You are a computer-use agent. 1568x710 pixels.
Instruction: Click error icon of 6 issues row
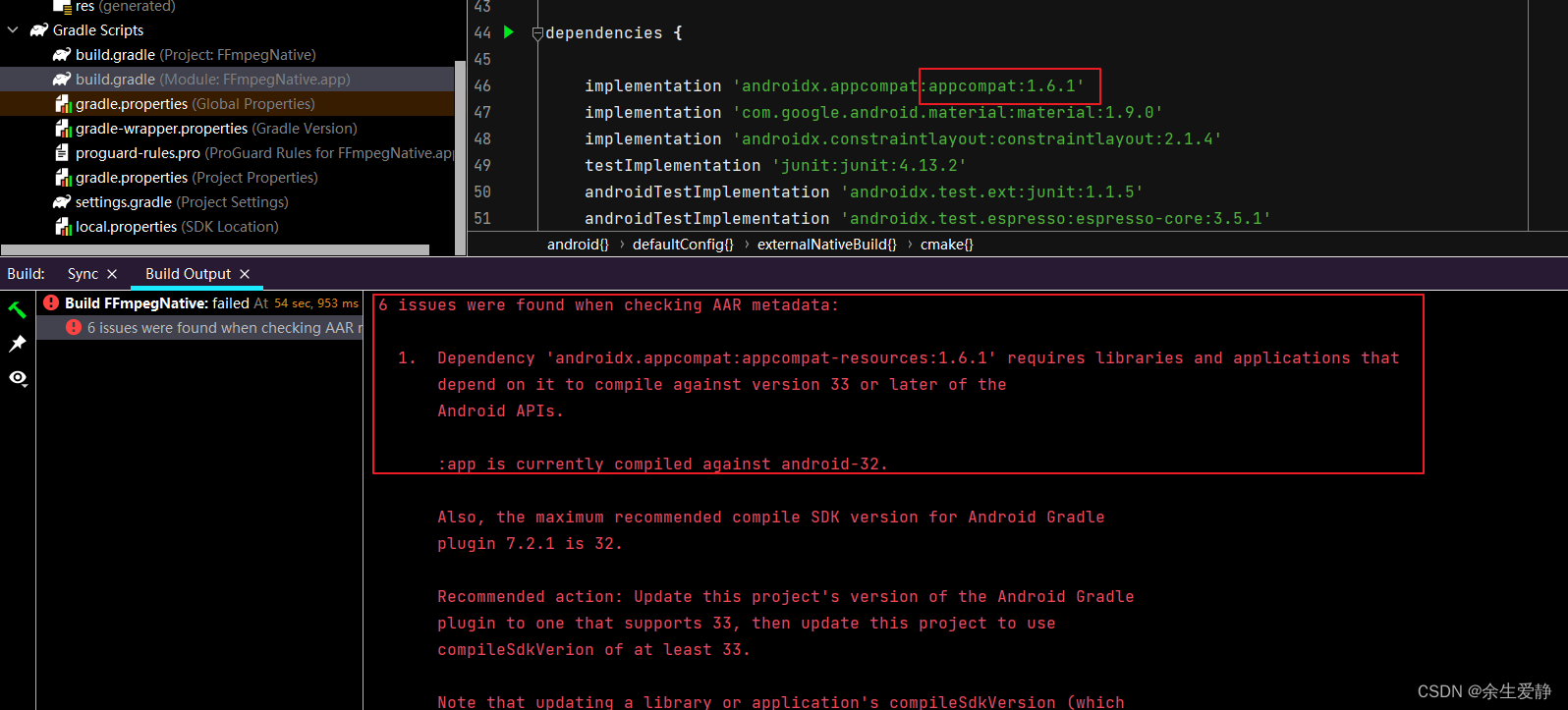click(74, 328)
